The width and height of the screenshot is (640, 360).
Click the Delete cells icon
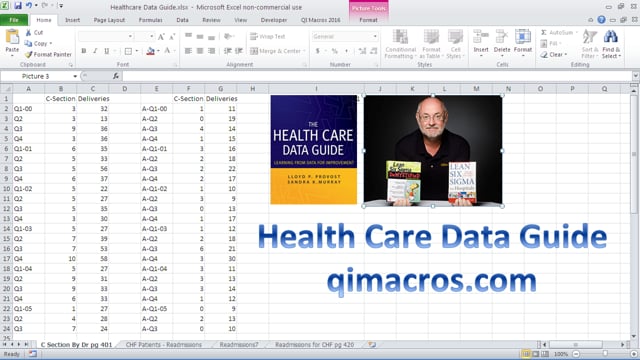tap(502, 37)
